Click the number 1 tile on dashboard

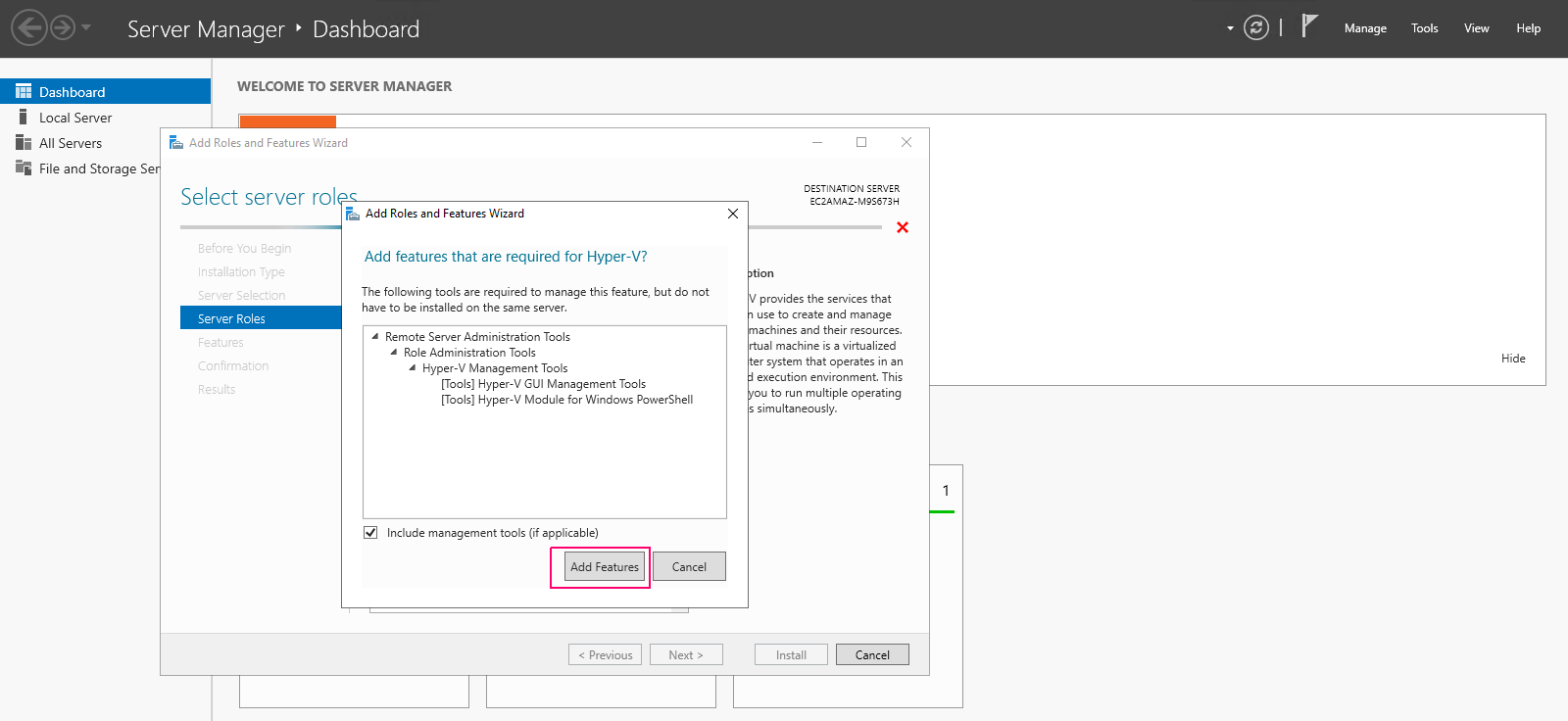(946, 491)
